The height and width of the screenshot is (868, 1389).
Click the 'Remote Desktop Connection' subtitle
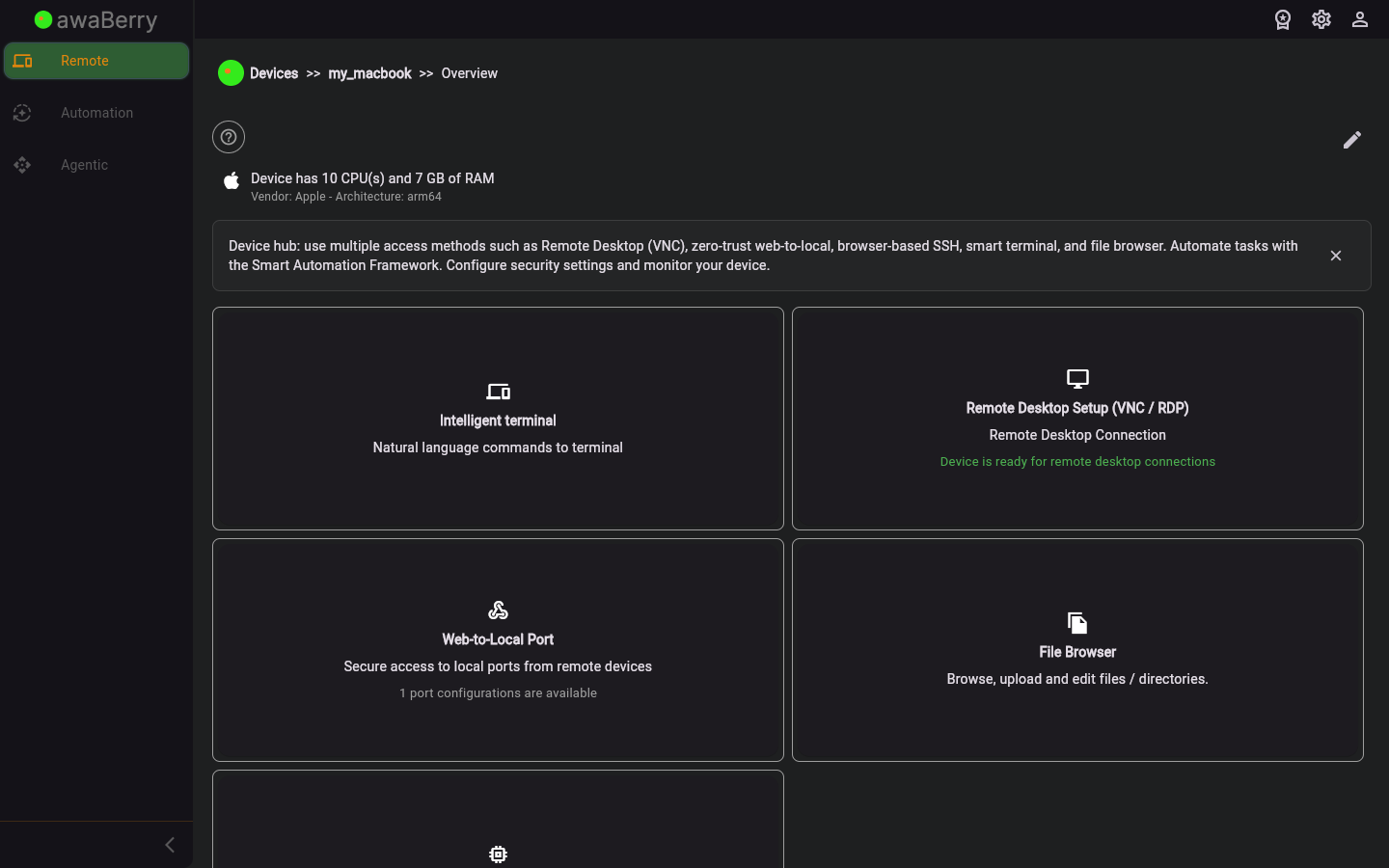pos(1077,435)
